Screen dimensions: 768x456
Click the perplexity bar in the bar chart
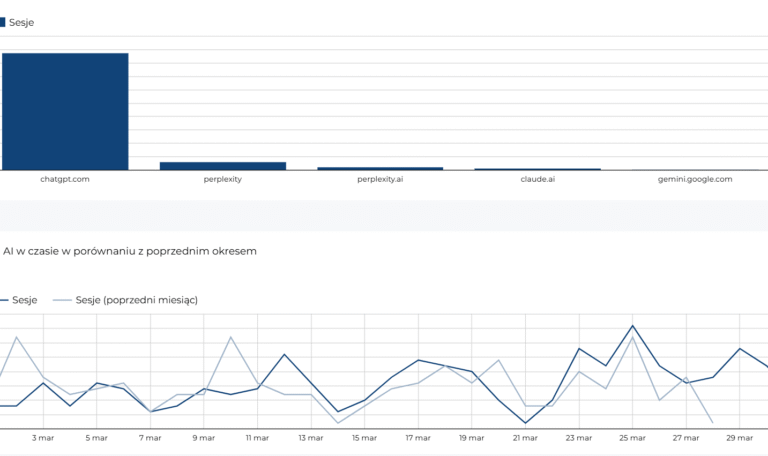[222, 165]
